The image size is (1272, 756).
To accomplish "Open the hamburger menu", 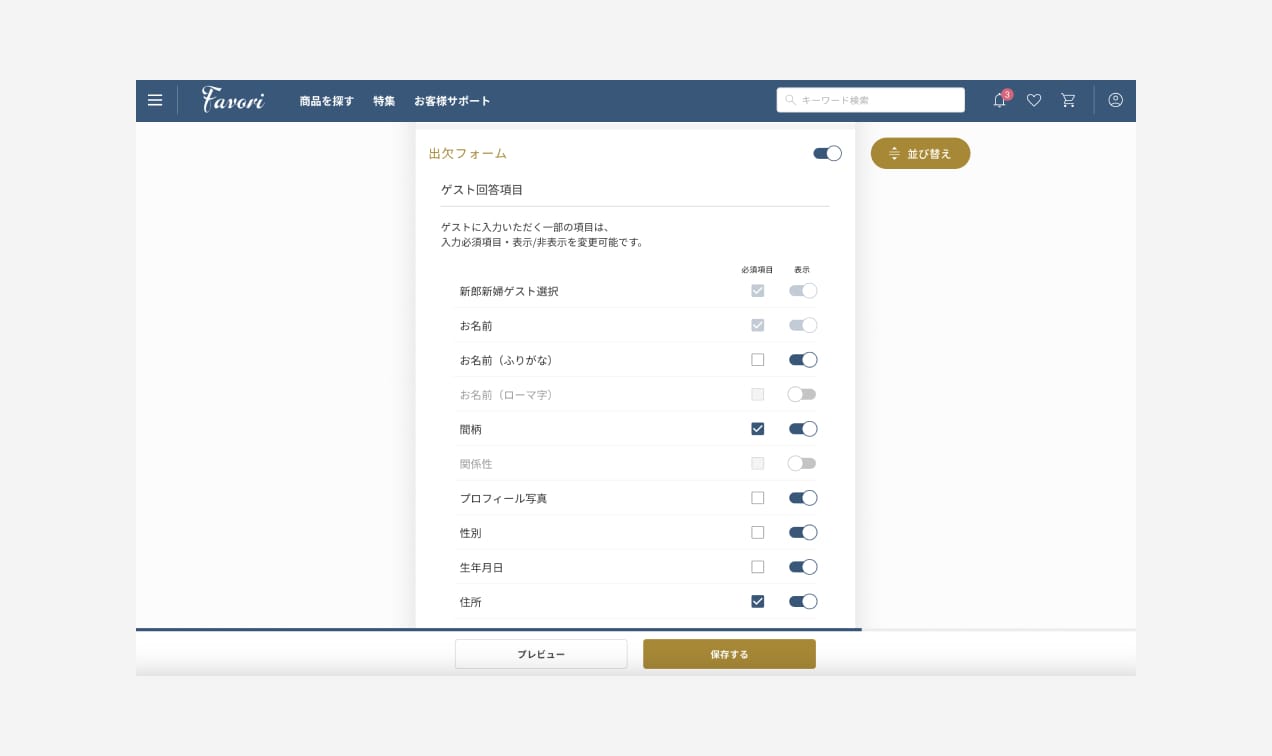I will coord(155,100).
